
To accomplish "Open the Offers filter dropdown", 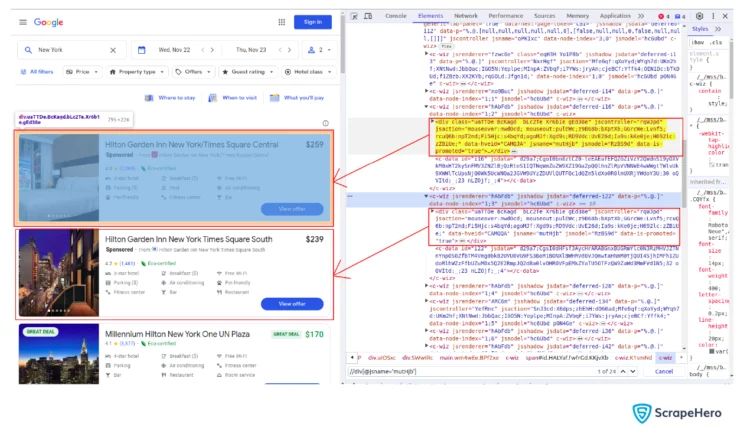I will [x=193, y=72].
